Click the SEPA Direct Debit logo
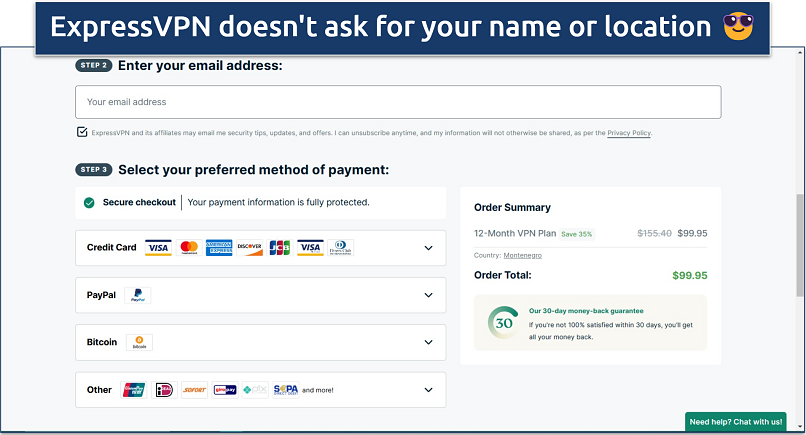This screenshot has height=435, width=806. pyautogui.click(x=286, y=390)
